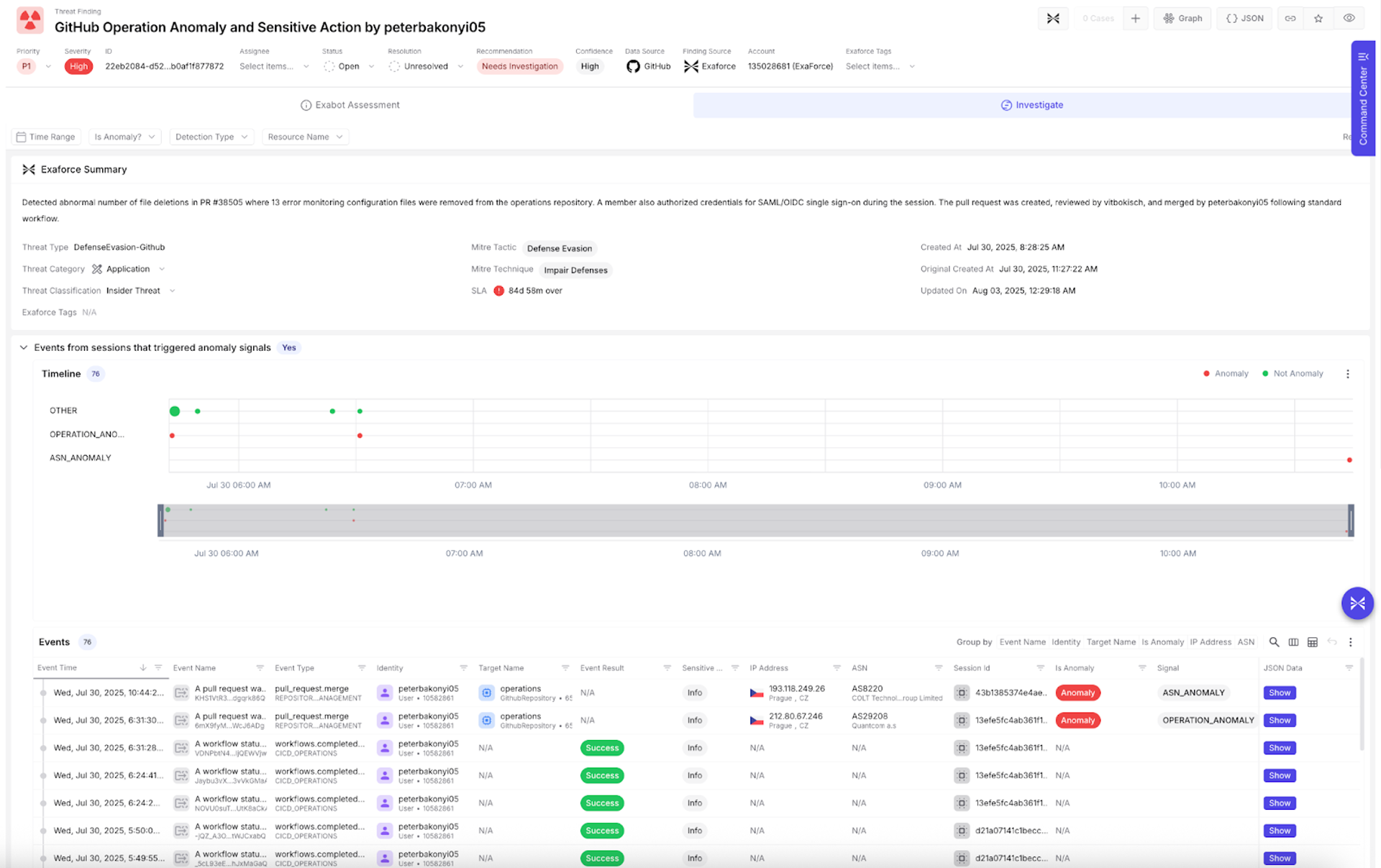
Task: Open the Timeline three-dot options menu
Action: click(1347, 374)
